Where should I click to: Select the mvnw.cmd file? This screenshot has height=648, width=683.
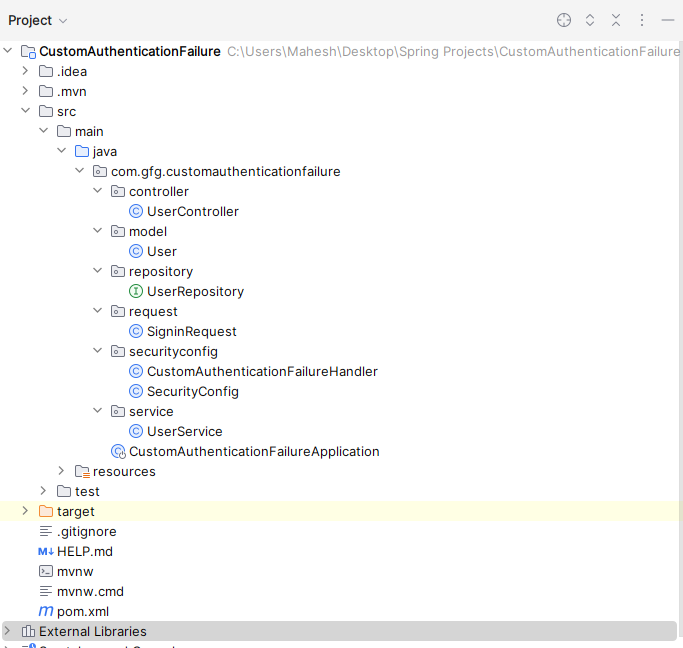click(x=90, y=591)
